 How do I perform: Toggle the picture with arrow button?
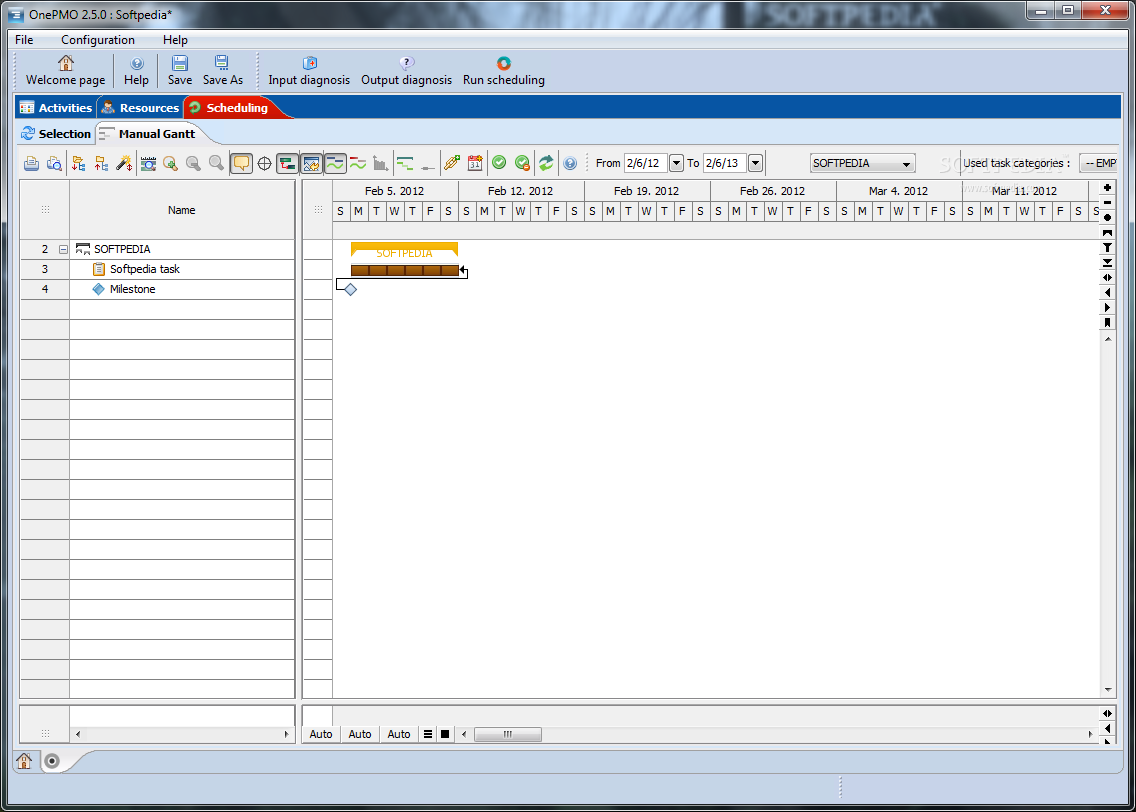pyautogui.click(x=312, y=164)
